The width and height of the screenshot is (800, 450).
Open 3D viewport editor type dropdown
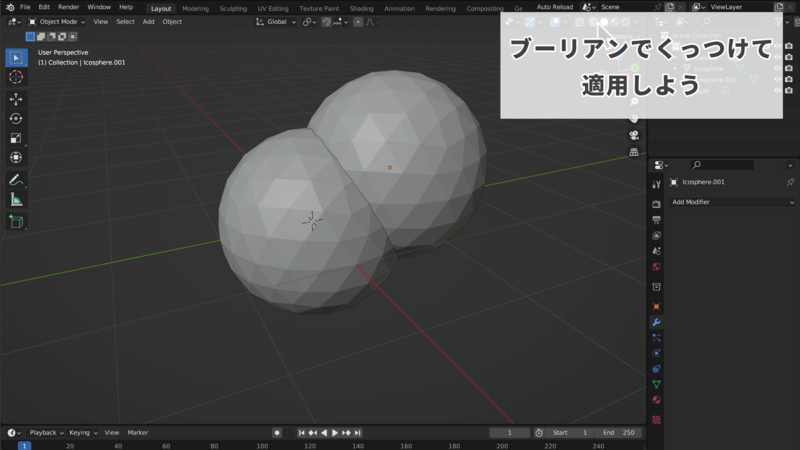pos(14,22)
